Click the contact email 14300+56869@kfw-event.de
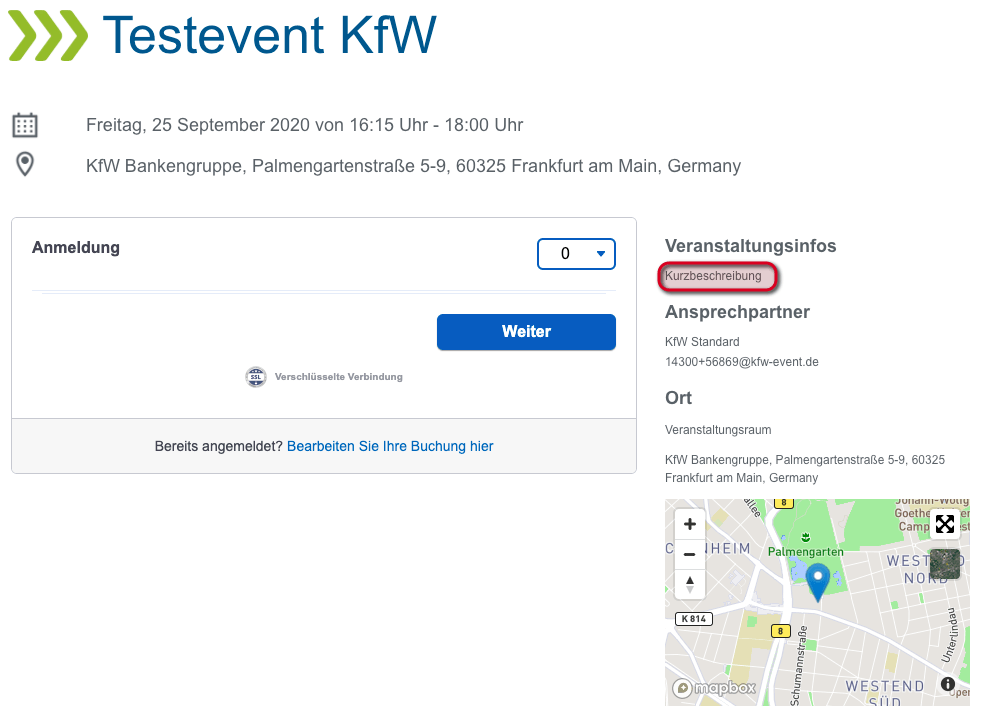This screenshot has height=727, width=993. [742, 362]
